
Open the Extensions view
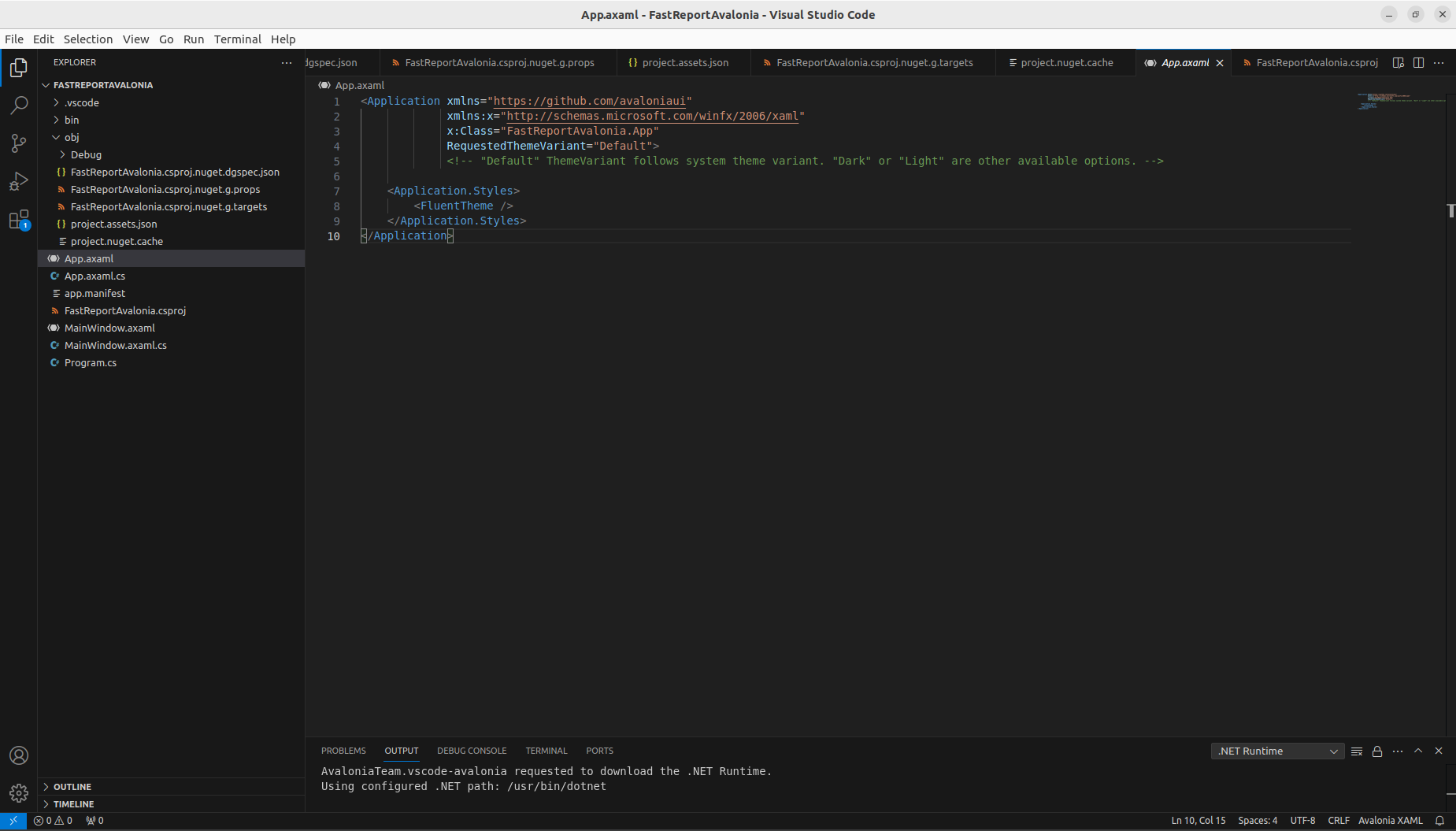[18, 219]
